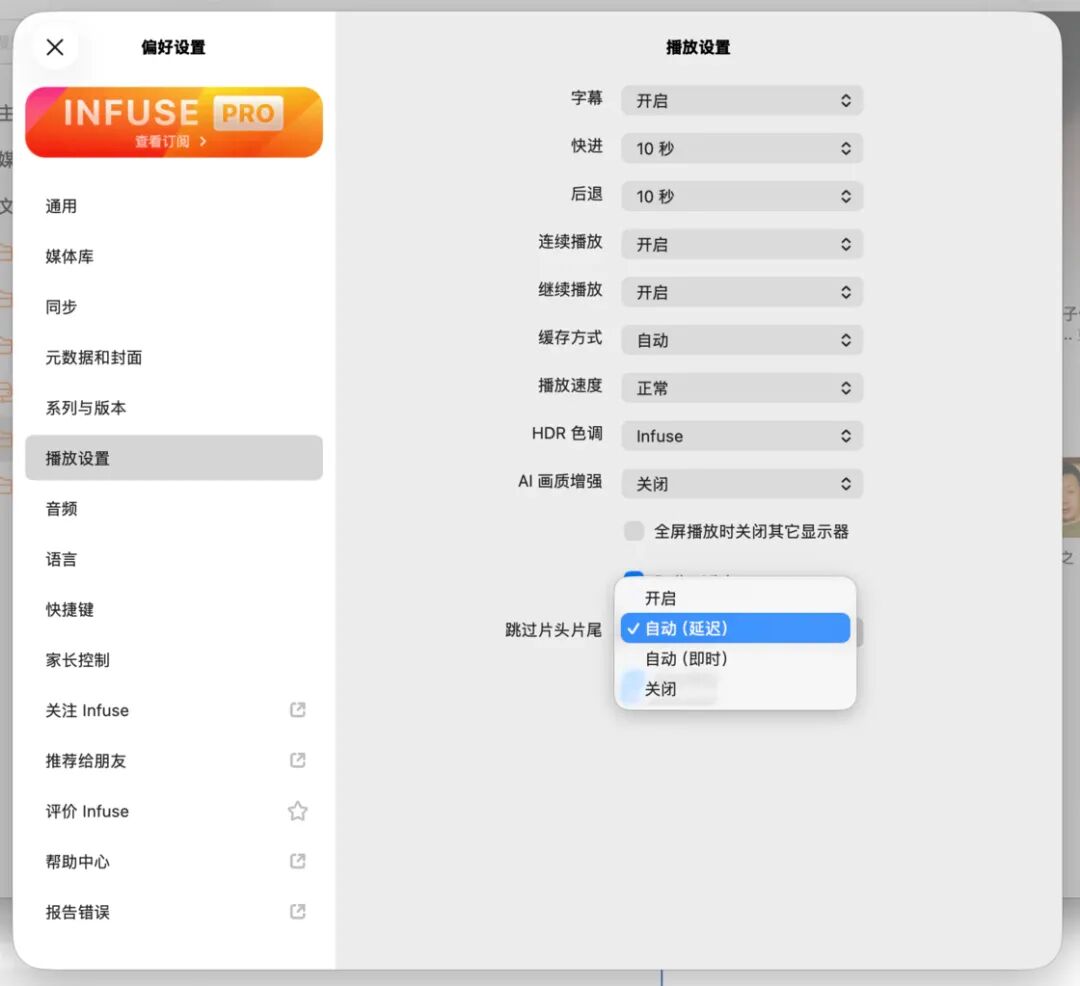Select the 同步 sidebar item

point(174,306)
